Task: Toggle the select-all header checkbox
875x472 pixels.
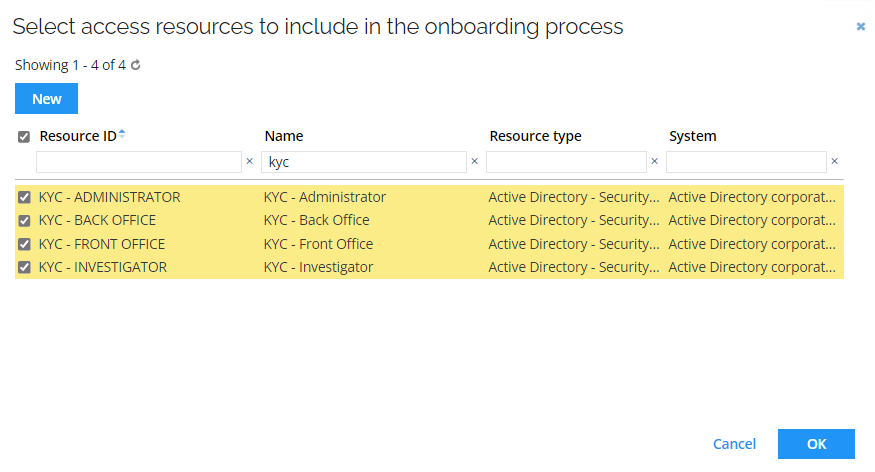Action: pos(23,137)
